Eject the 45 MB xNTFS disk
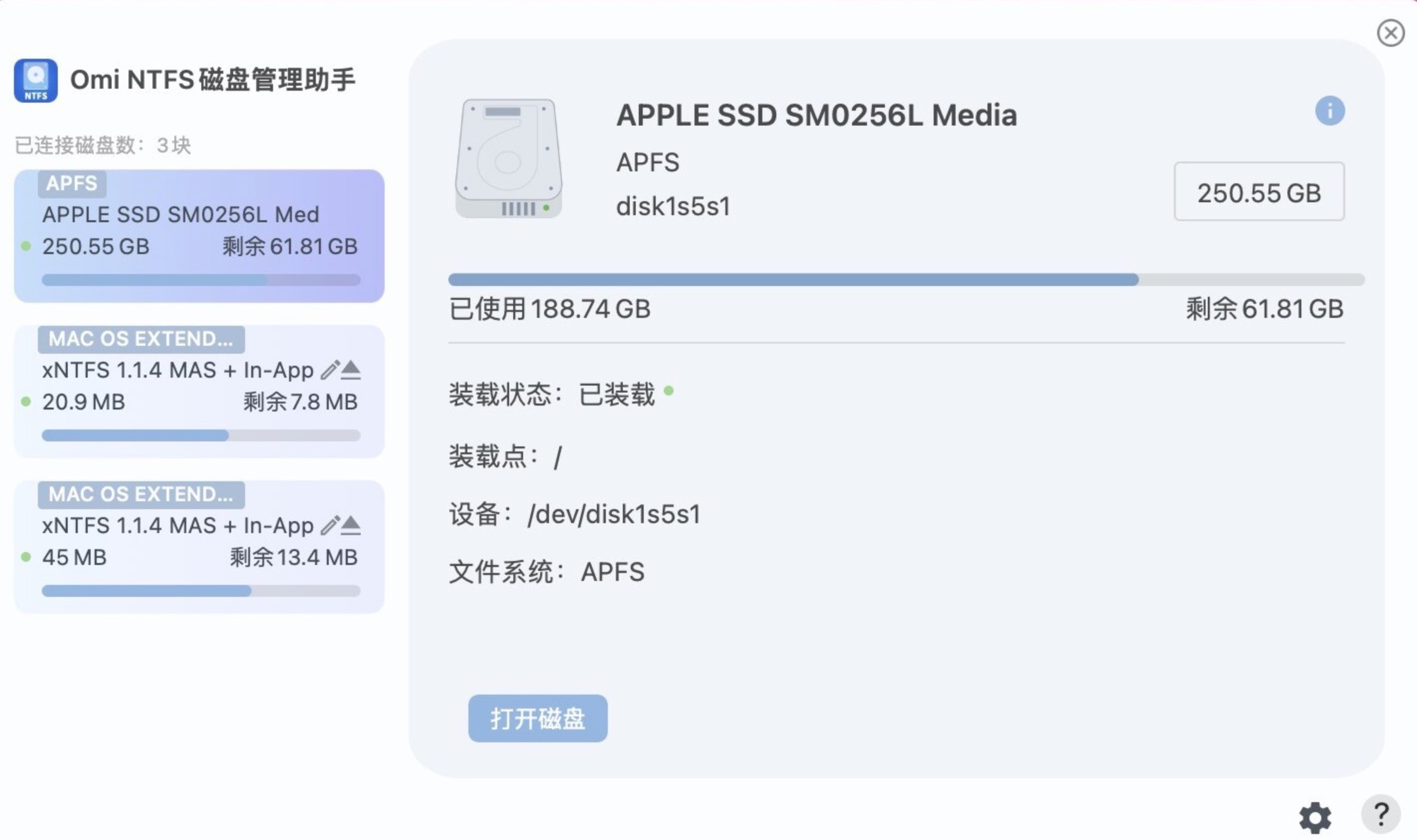 pos(351,525)
